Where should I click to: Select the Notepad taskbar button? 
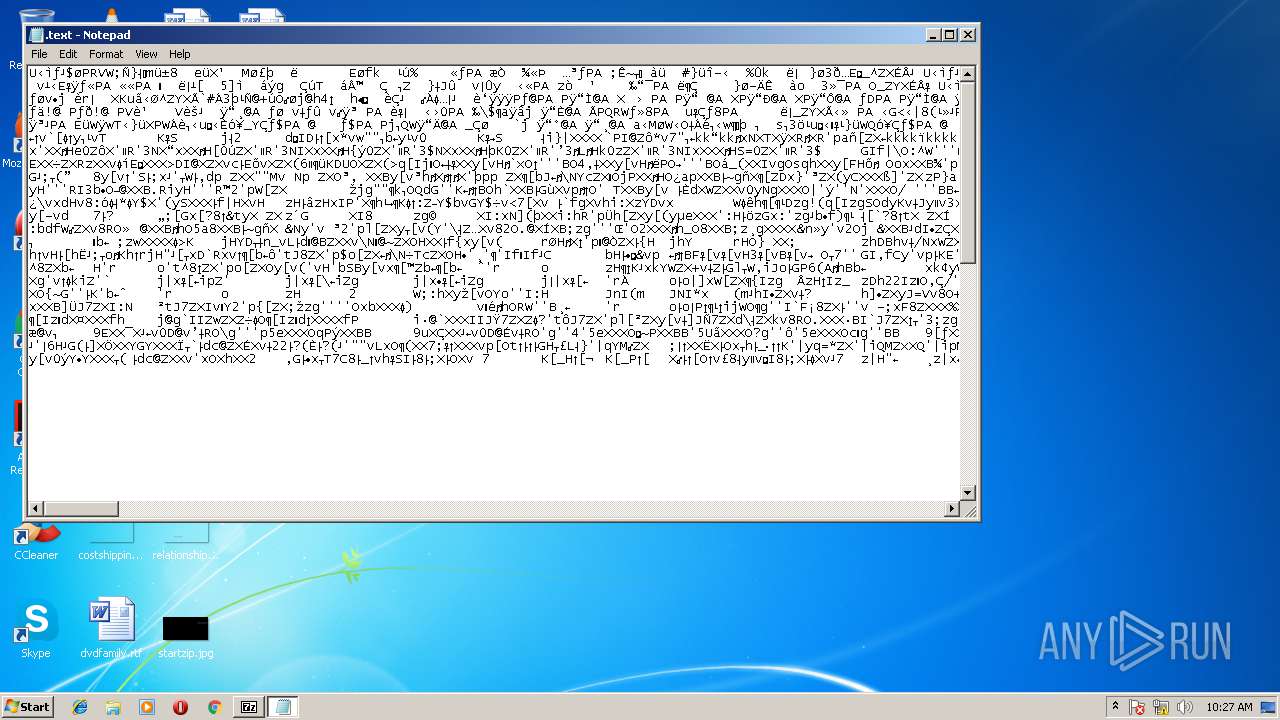pyautogui.click(x=282, y=707)
